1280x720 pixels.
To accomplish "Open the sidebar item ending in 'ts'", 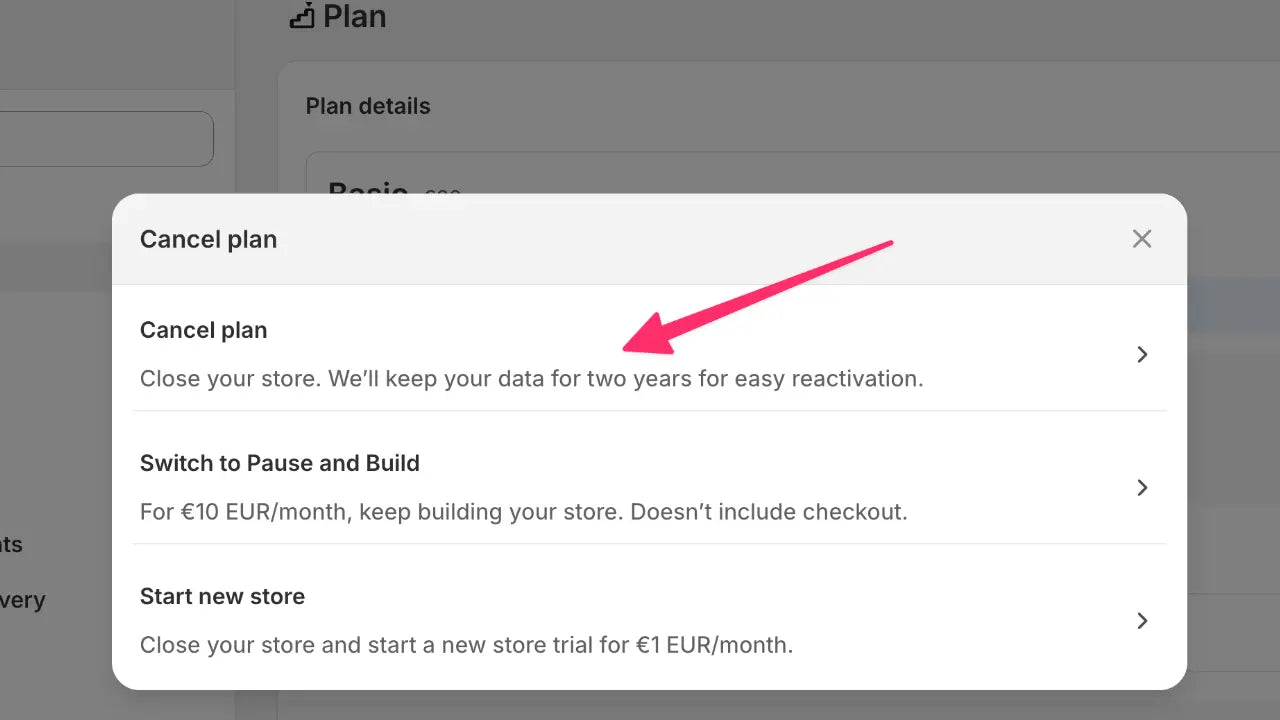I will click(x=11, y=544).
